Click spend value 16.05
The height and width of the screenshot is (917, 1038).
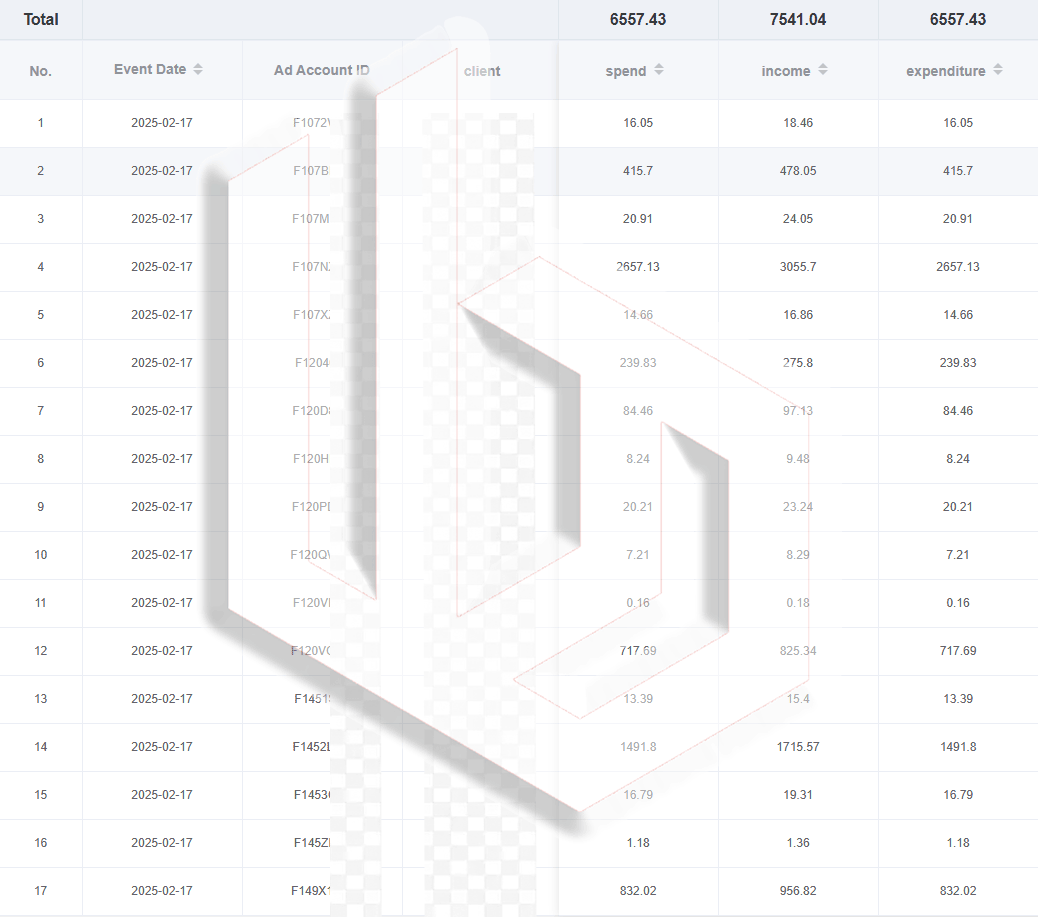(637, 122)
